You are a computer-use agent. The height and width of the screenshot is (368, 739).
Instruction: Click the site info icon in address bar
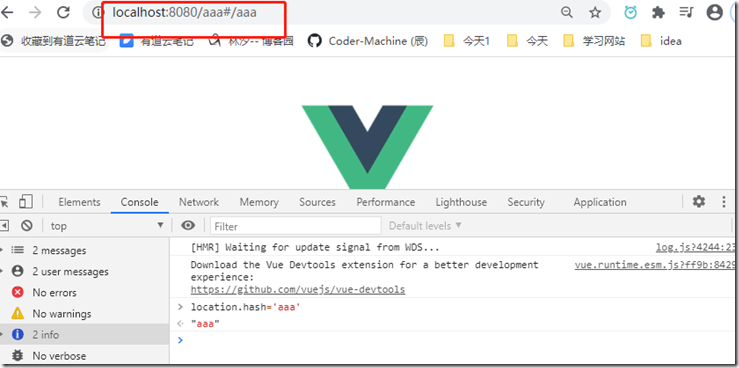point(98,13)
